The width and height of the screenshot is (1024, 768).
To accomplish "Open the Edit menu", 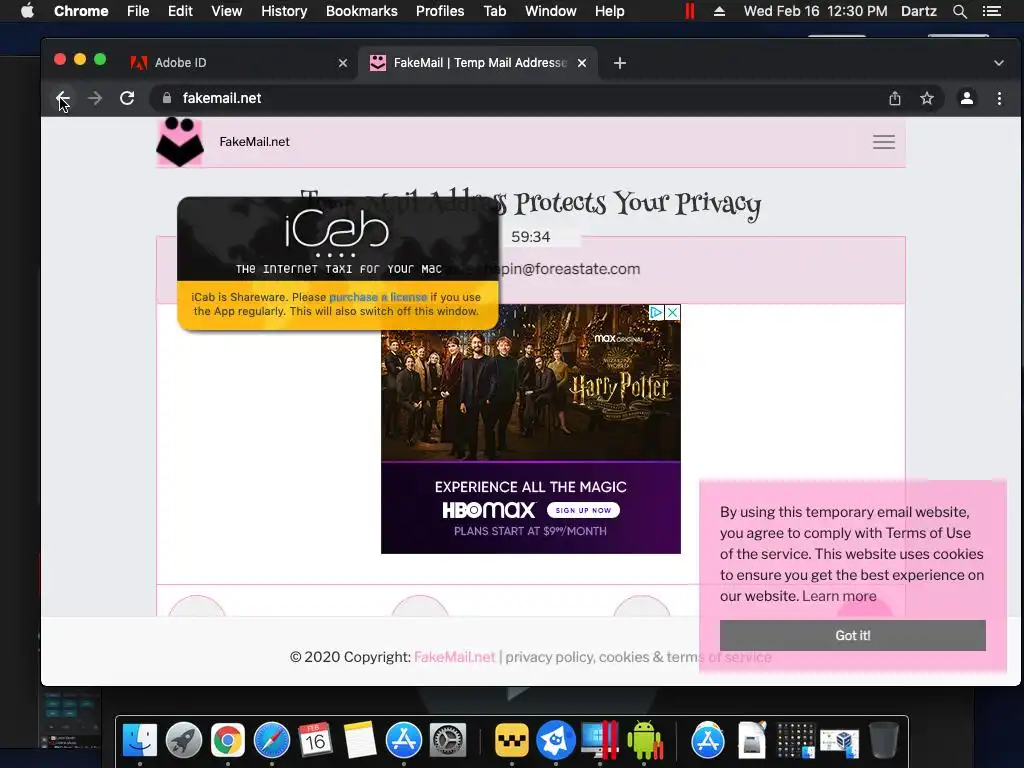I will click(180, 11).
